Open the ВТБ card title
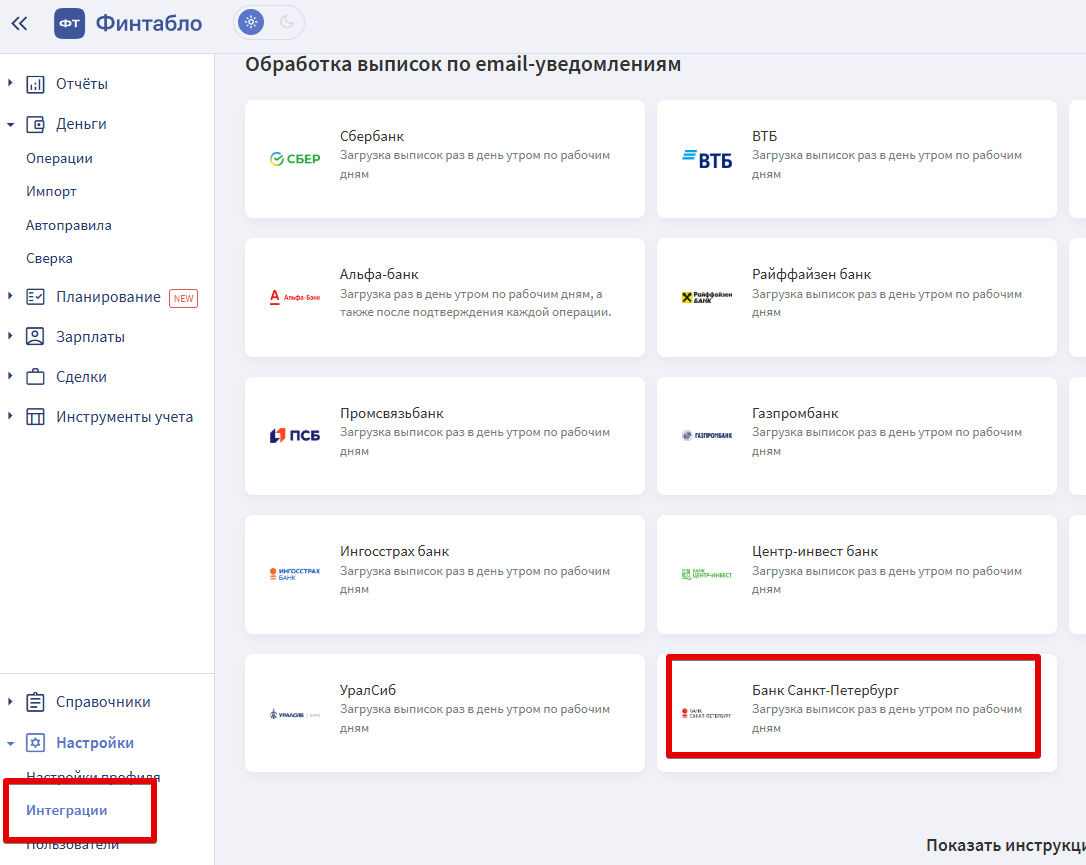Viewport: 1086px width, 865px height. (x=765, y=136)
